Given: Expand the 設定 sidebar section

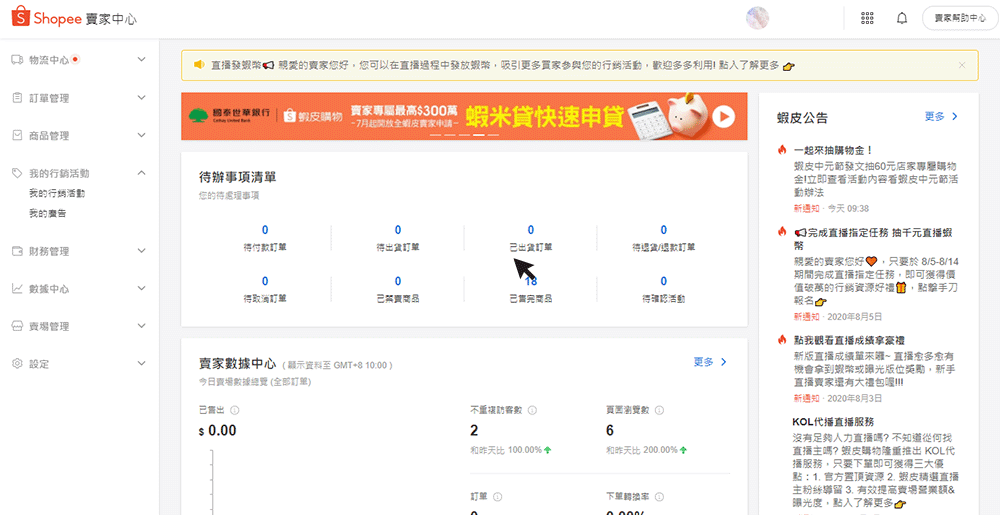Looking at the screenshot, I should click(141, 364).
